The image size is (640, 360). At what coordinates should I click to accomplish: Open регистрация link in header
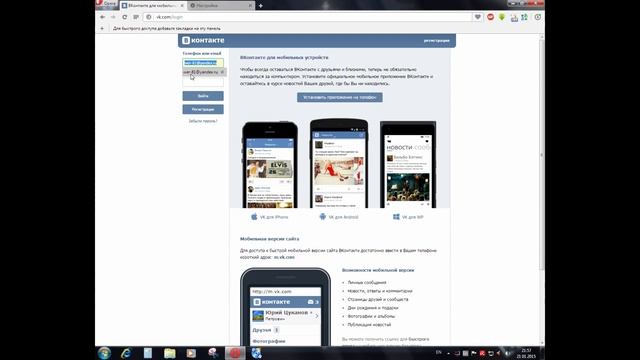(436, 40)
